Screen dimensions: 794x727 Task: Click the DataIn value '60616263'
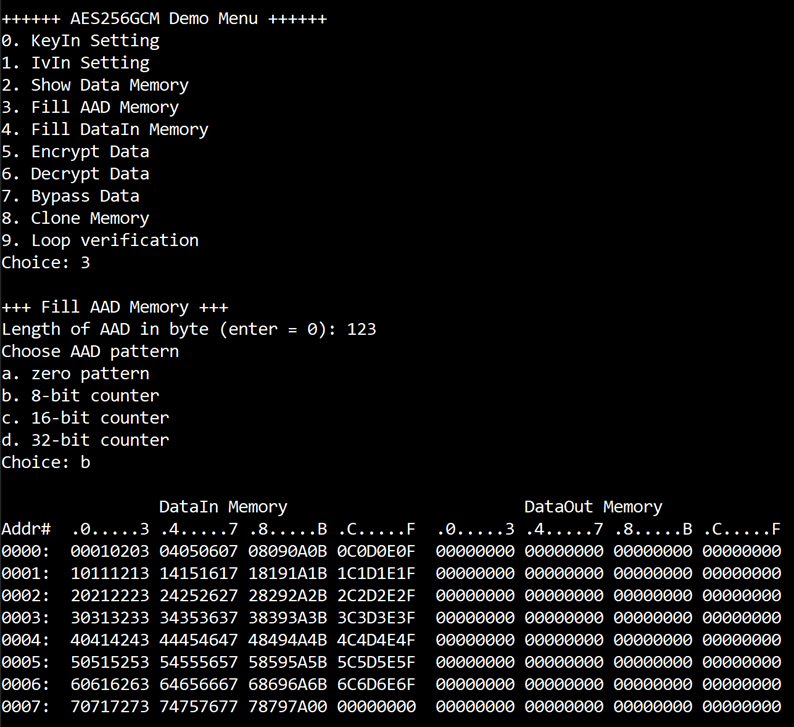click(110, 685)
